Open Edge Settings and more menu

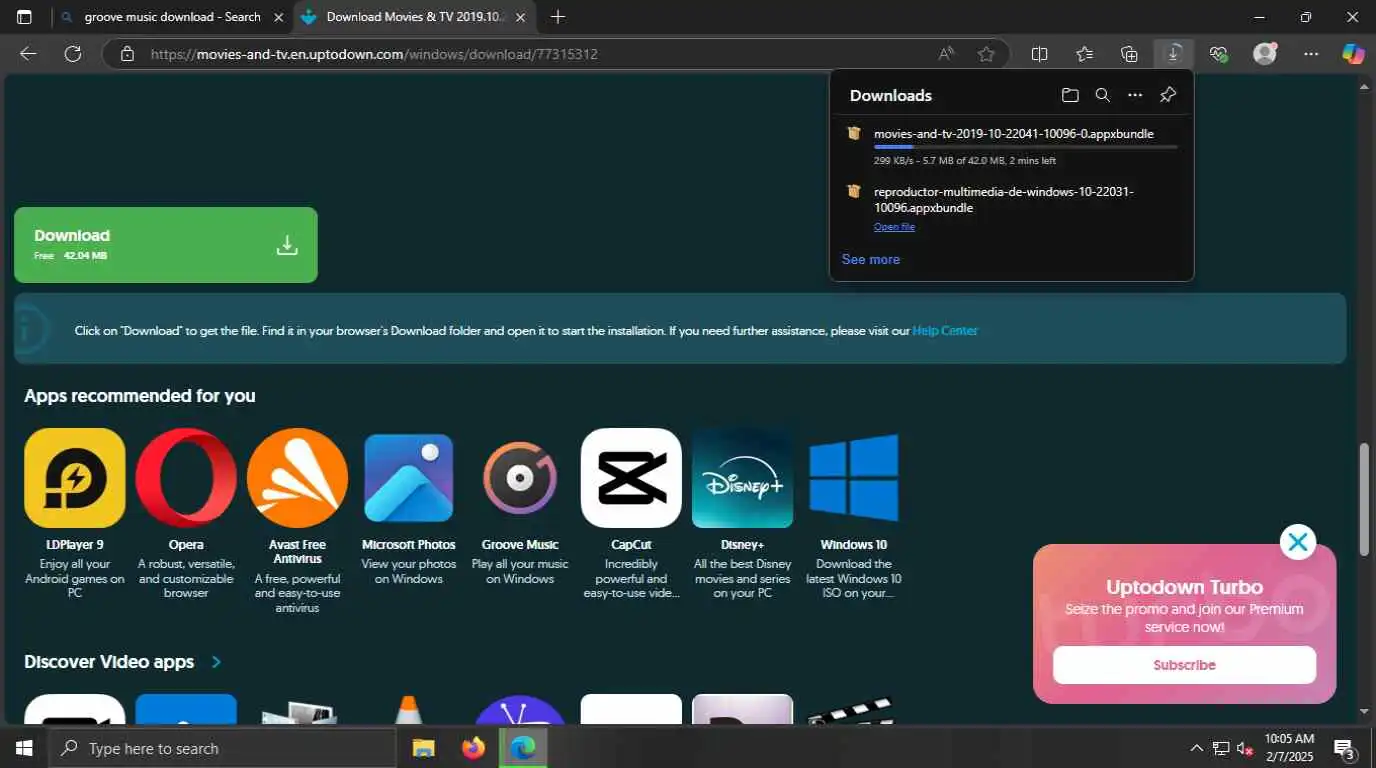pyautogui.click(x=1311, y=54)
